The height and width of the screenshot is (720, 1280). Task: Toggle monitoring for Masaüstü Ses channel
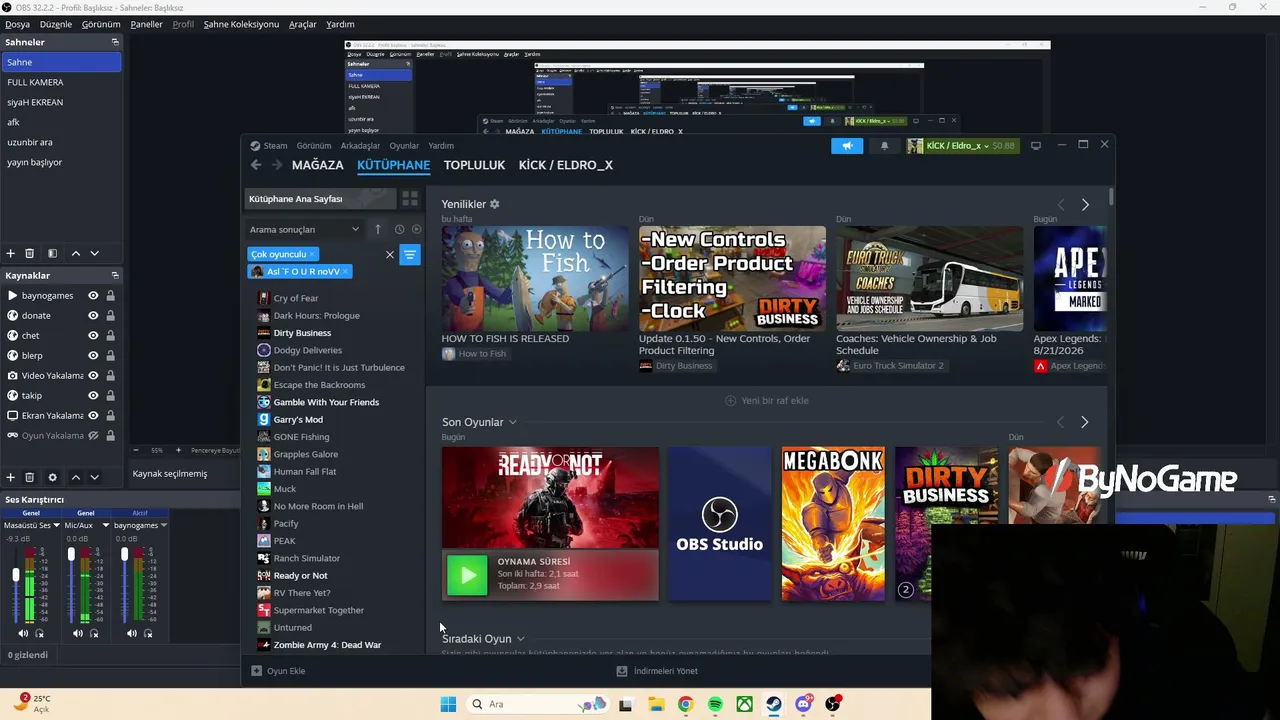click(x=40, y=633)
